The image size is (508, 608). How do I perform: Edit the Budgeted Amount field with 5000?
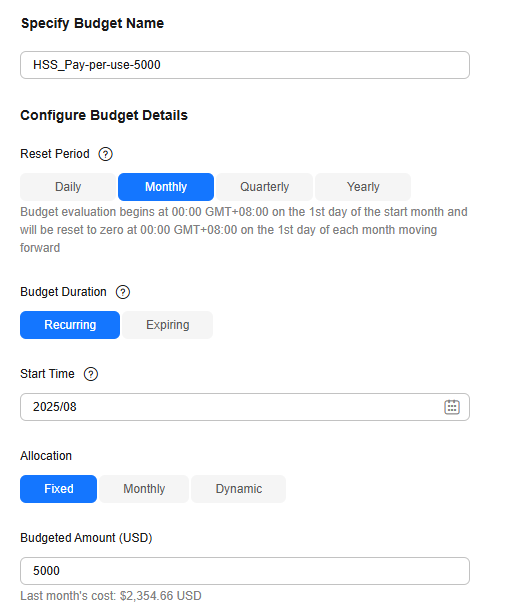pos(245,571)
